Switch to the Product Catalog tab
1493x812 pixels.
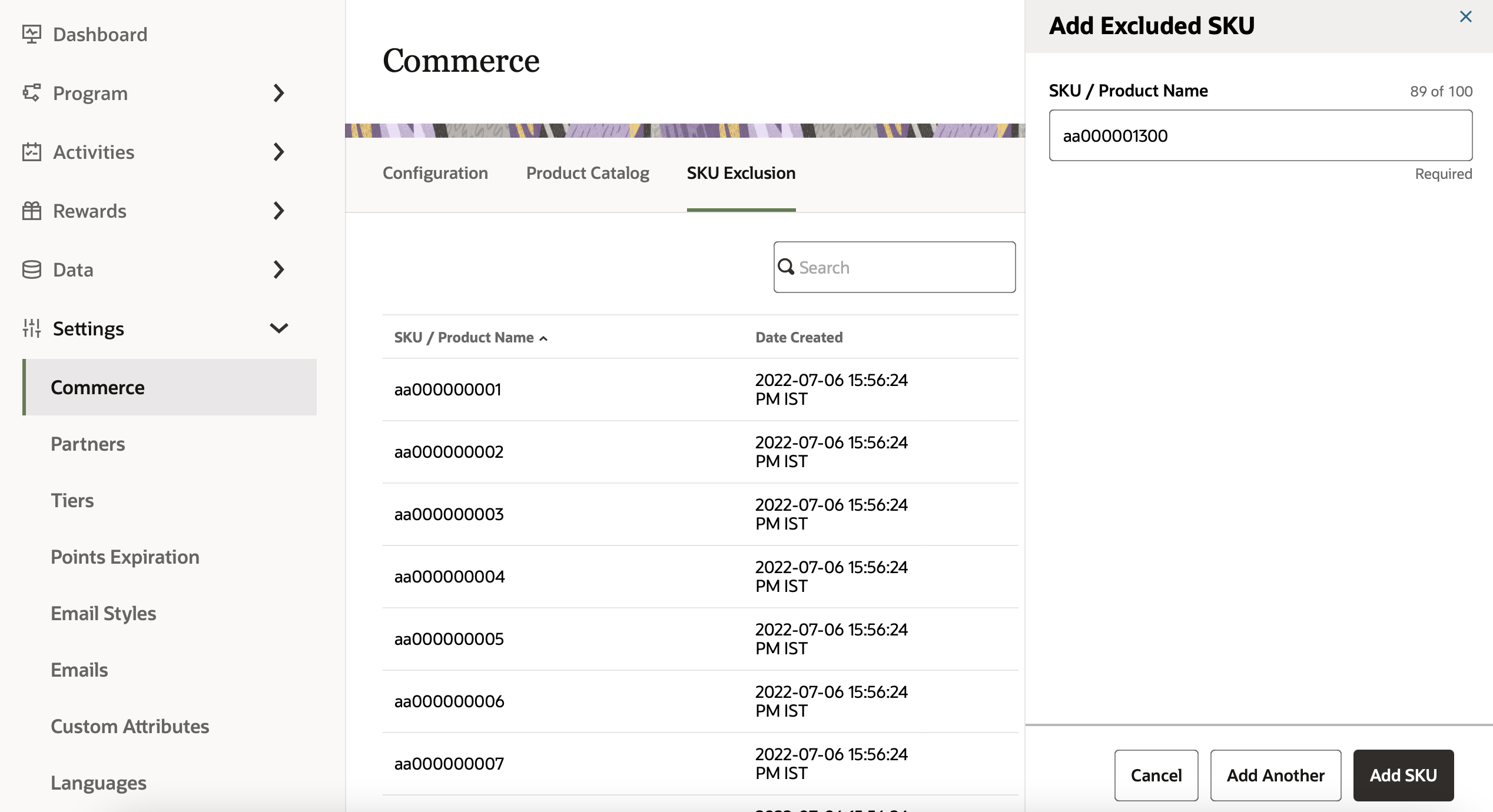(587, 173)
